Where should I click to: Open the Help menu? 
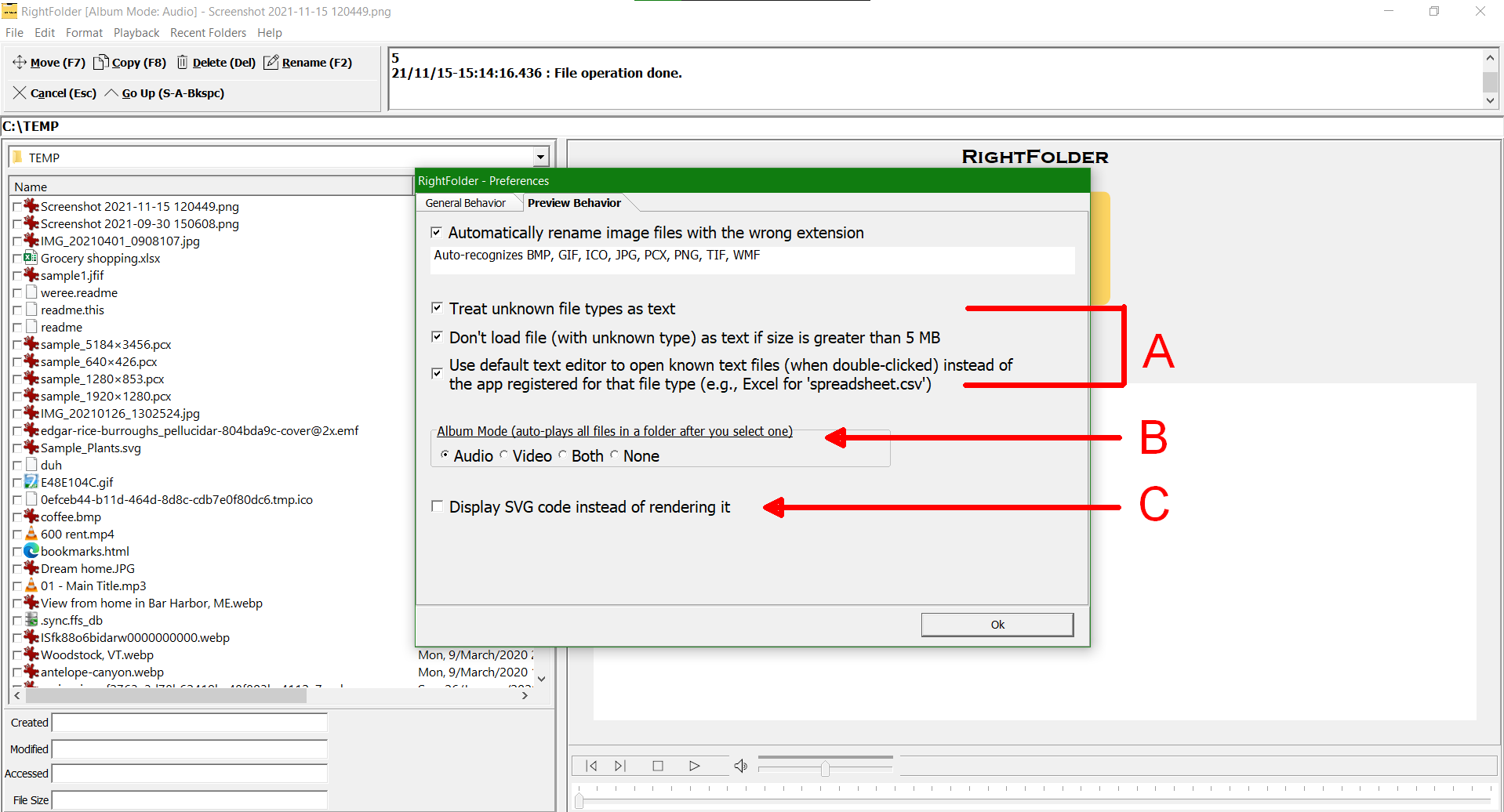[x=269, y=33]
